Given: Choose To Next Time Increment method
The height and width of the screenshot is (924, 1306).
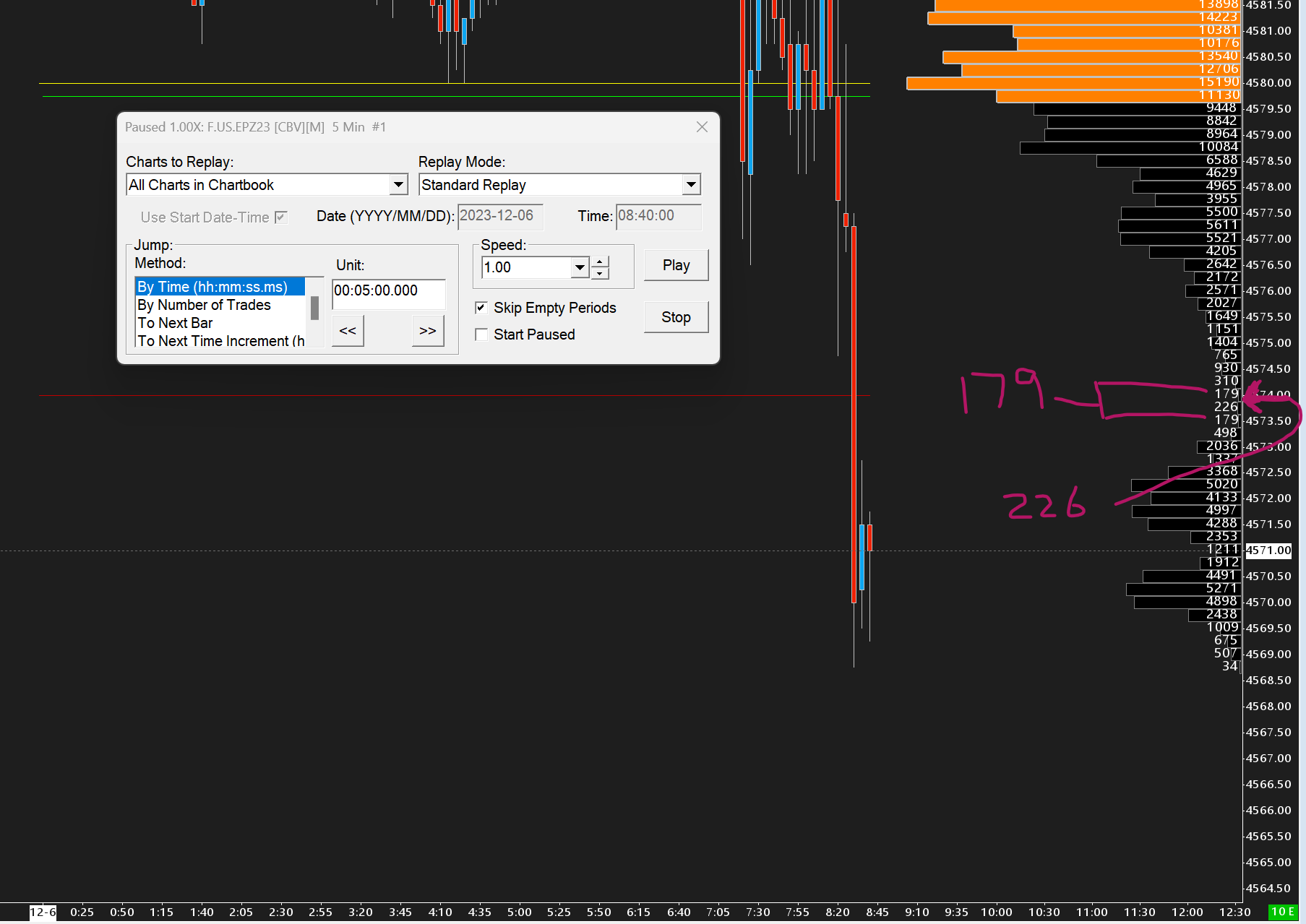Looking at the screenshot, I should pyautogui.click(x=220, y=341).
